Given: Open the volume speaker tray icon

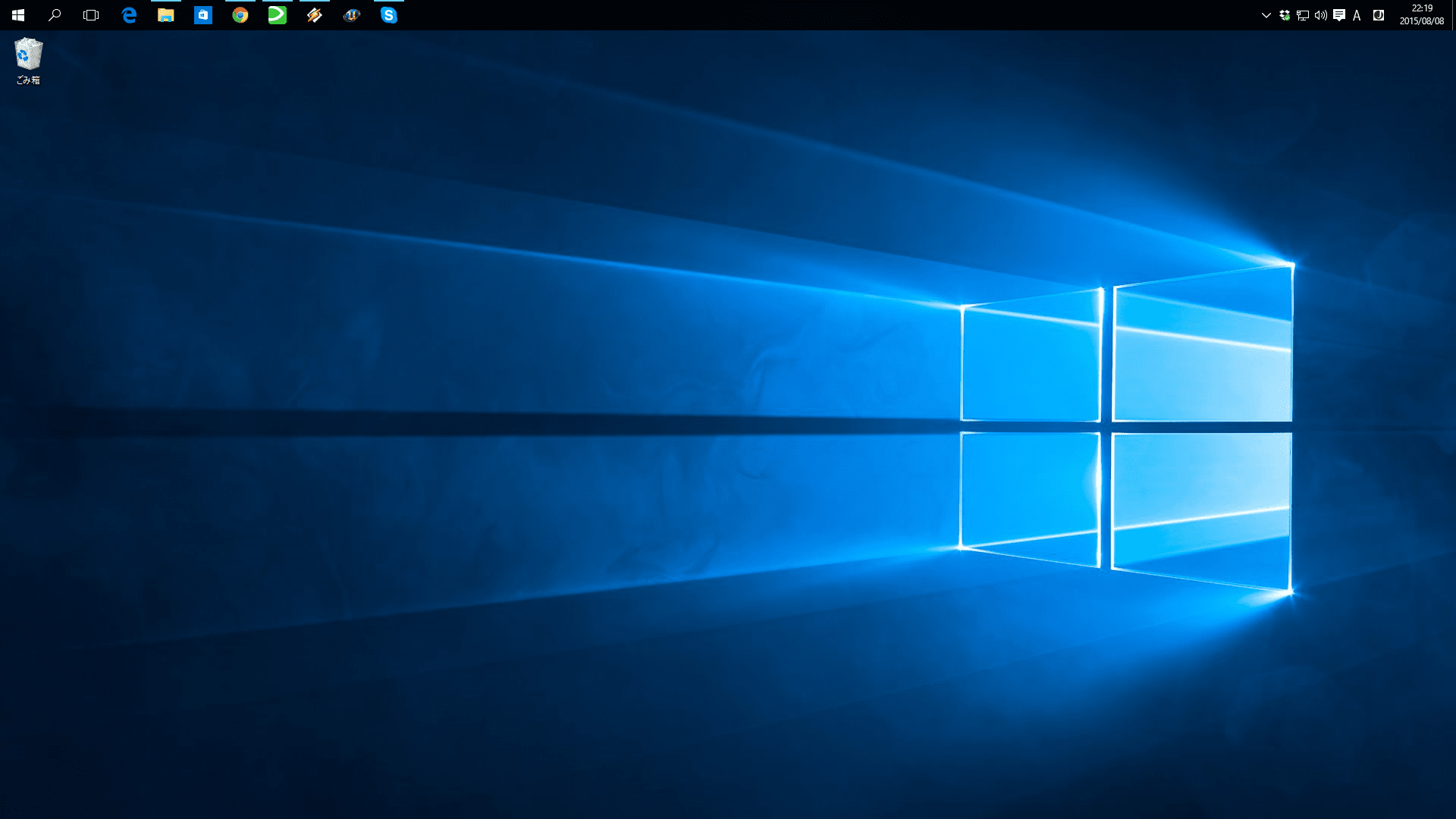Looking at the screenshot, I should tap(1321, 15).
